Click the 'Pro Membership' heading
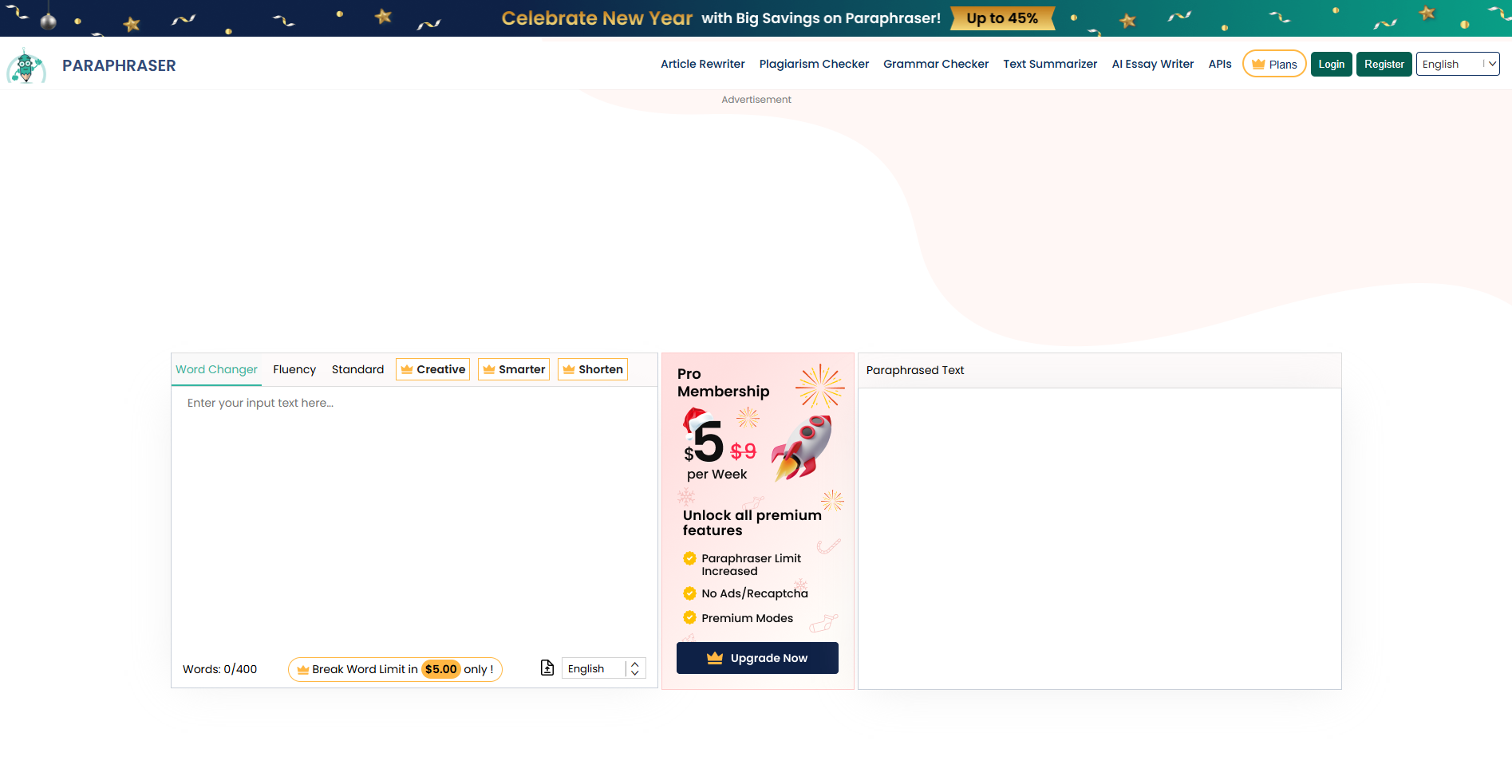1512x784 pixels. [x=724, y=383]
